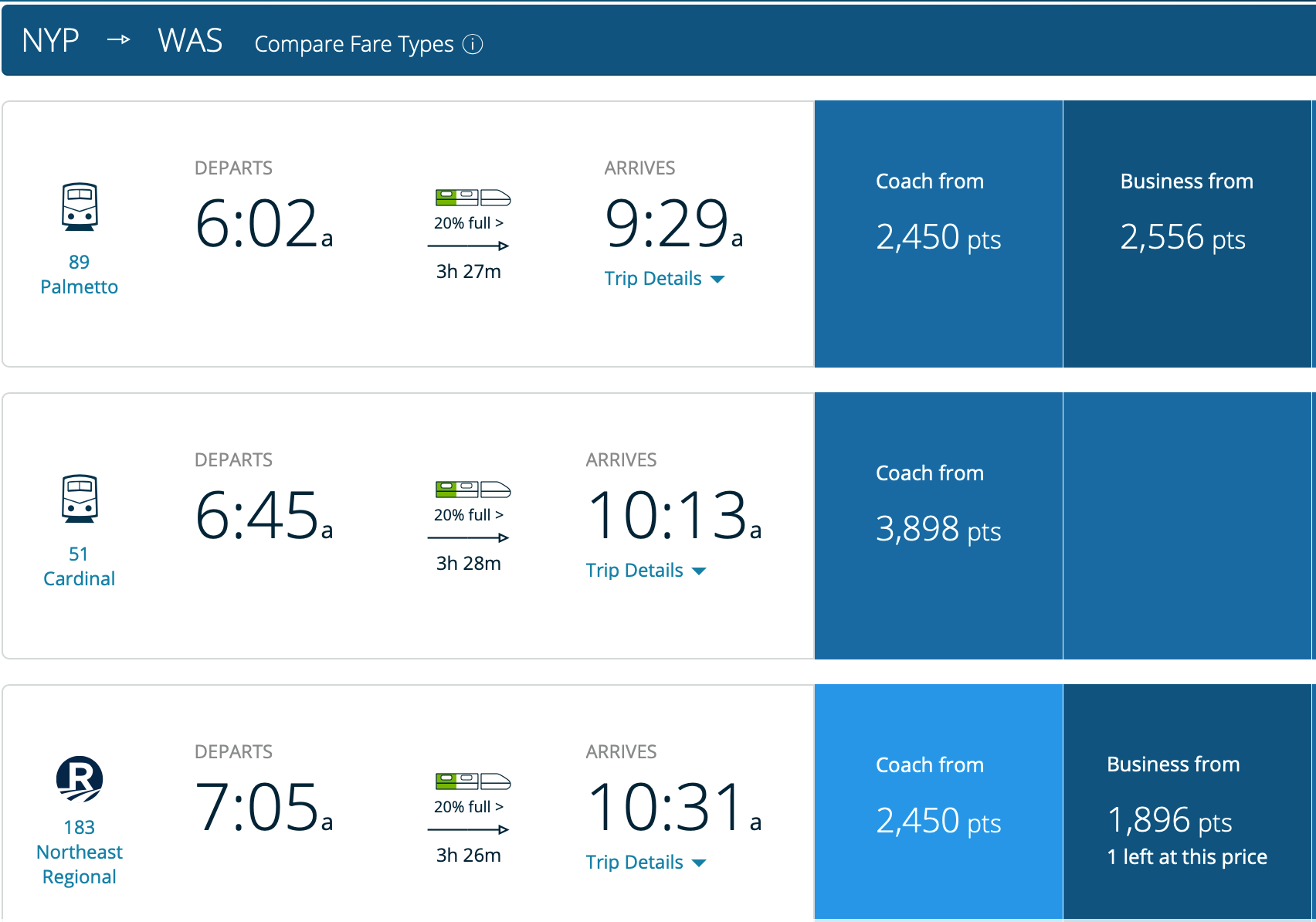Select Coach fare of 3,898 pts on Cardinal
The height and width of the screenshot is (922, 1316).
(938, 525)
